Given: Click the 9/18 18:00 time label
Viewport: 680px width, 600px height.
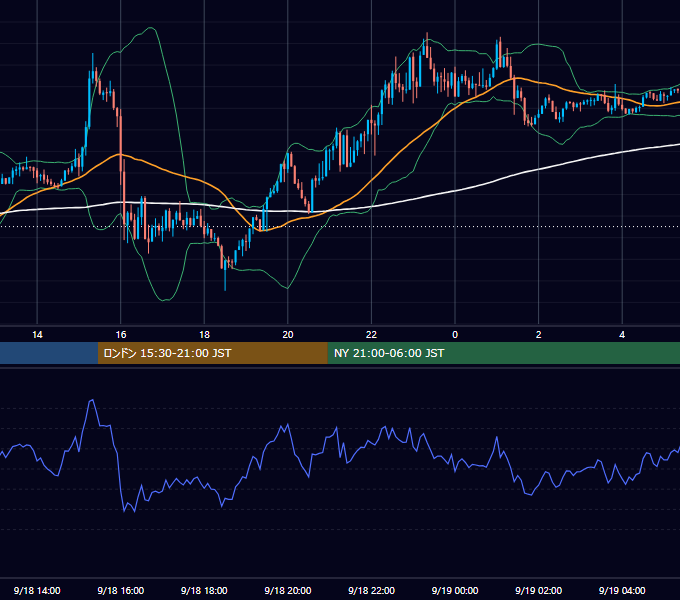Looking at the screenshot, I should pyautogui.click(x=204, y=590).
